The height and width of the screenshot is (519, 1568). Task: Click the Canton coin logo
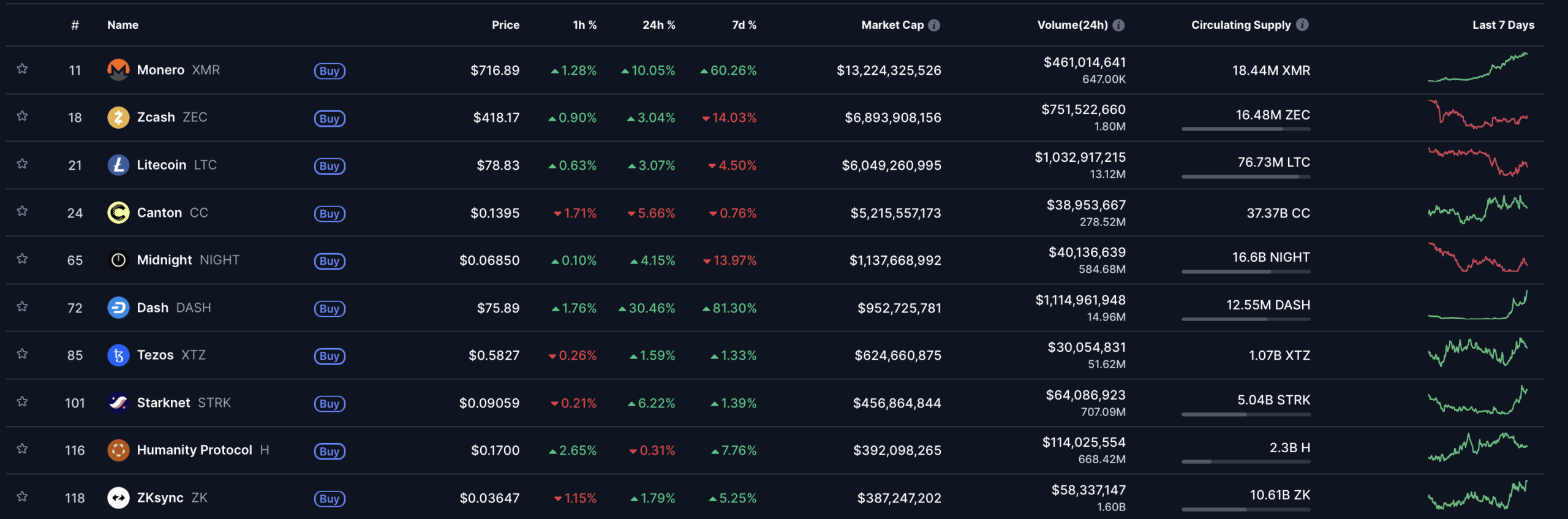point(118,213)
